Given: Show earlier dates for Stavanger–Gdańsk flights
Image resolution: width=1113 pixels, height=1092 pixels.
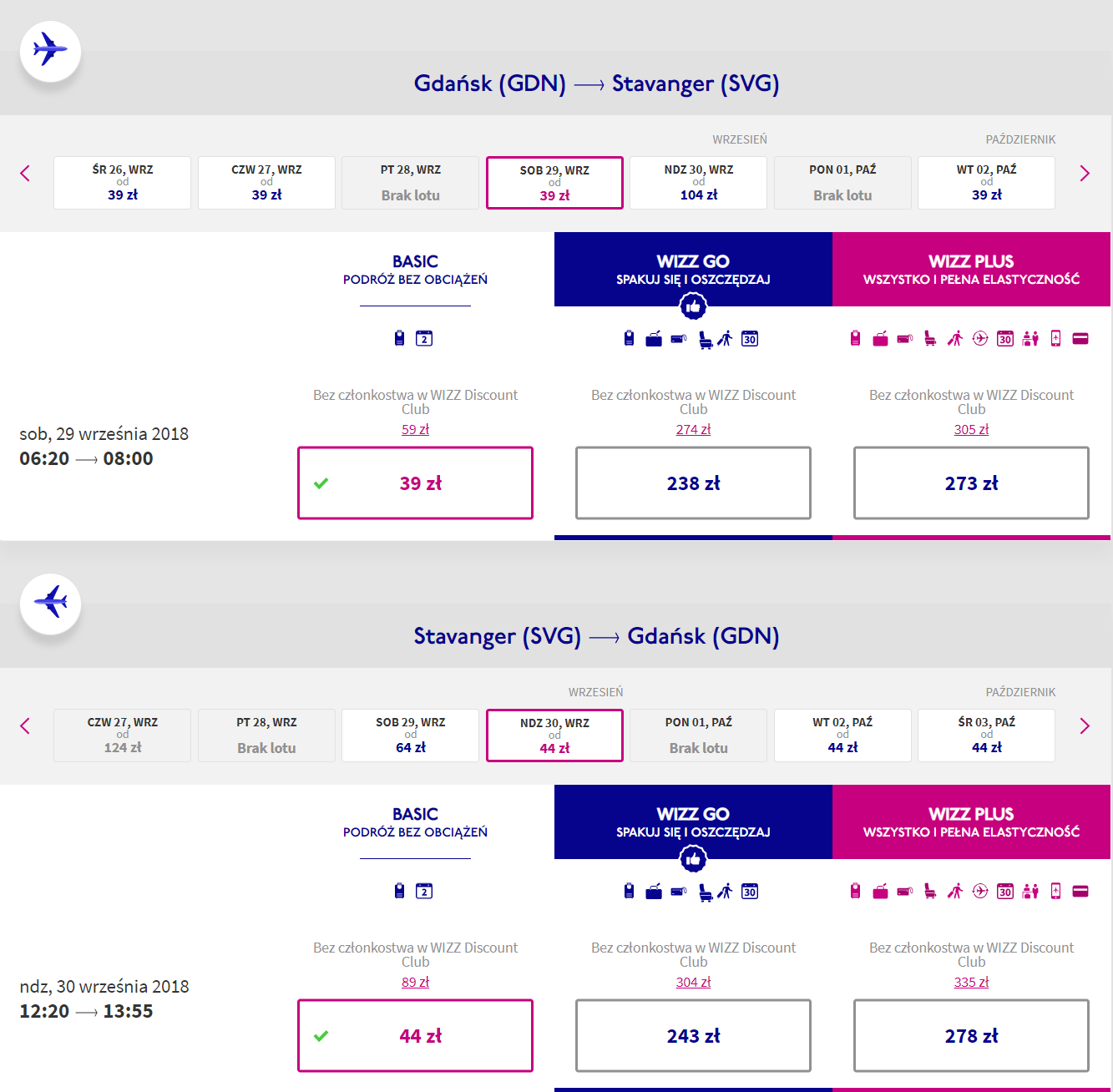Looking at the screenshot, I should pos(25,725).
